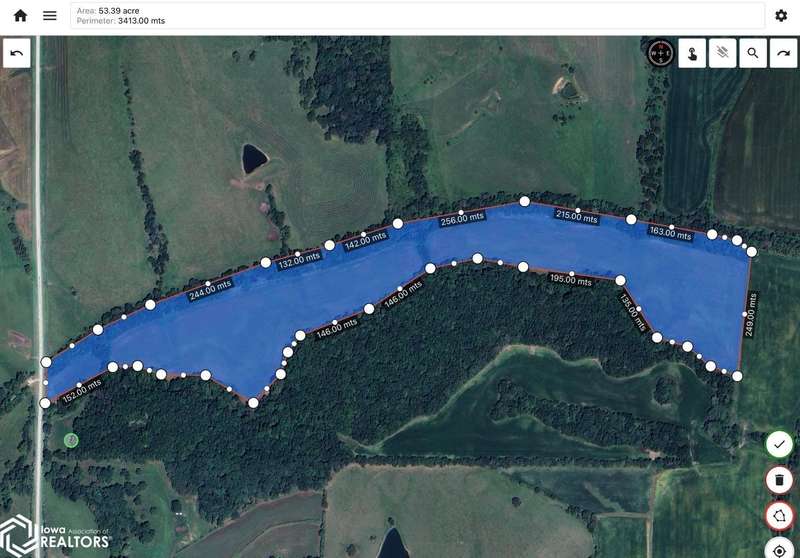
Task: Open the settings gear
Action: coord(781,16)
